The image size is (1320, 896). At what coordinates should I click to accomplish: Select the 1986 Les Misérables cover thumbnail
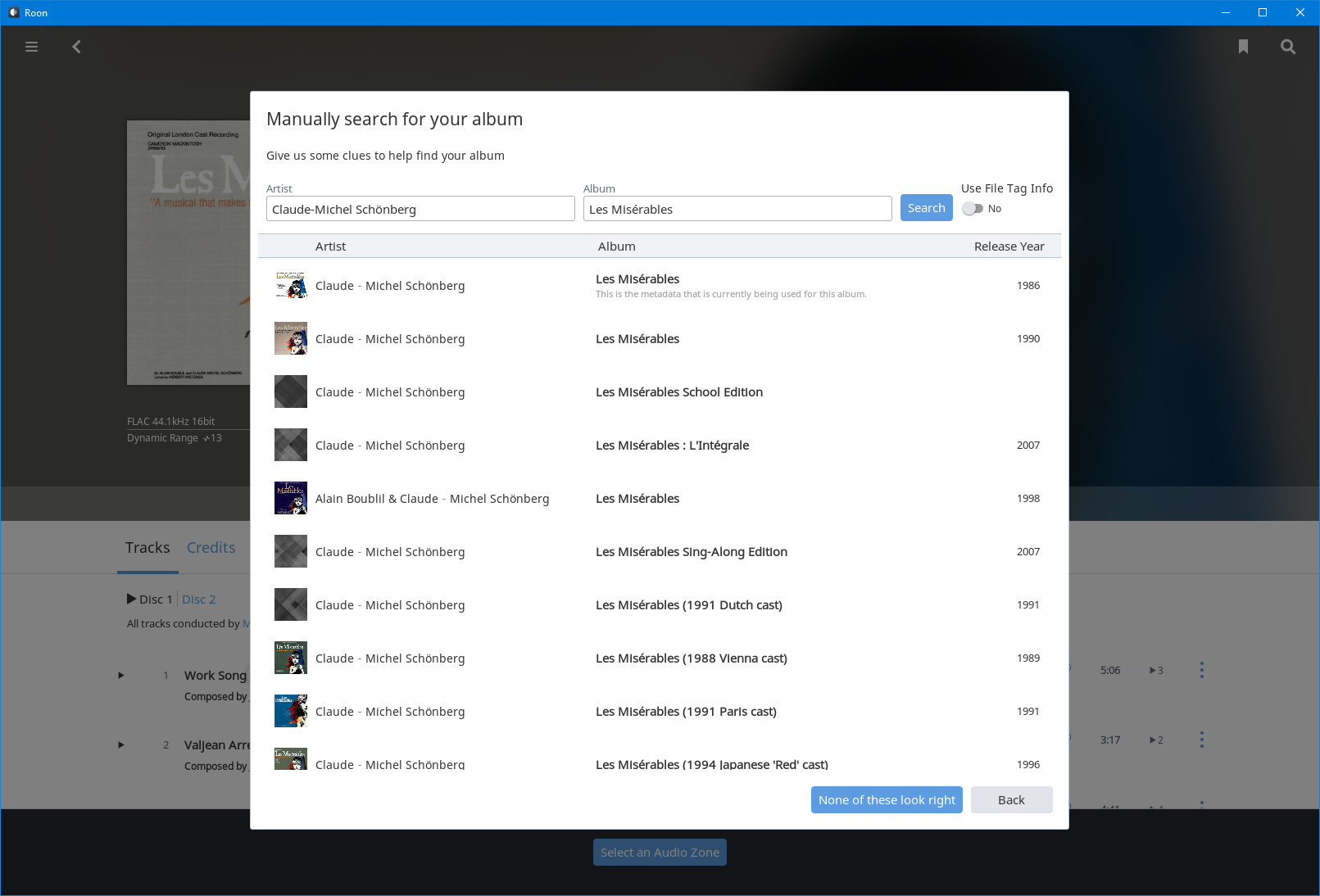click(291, 285)
